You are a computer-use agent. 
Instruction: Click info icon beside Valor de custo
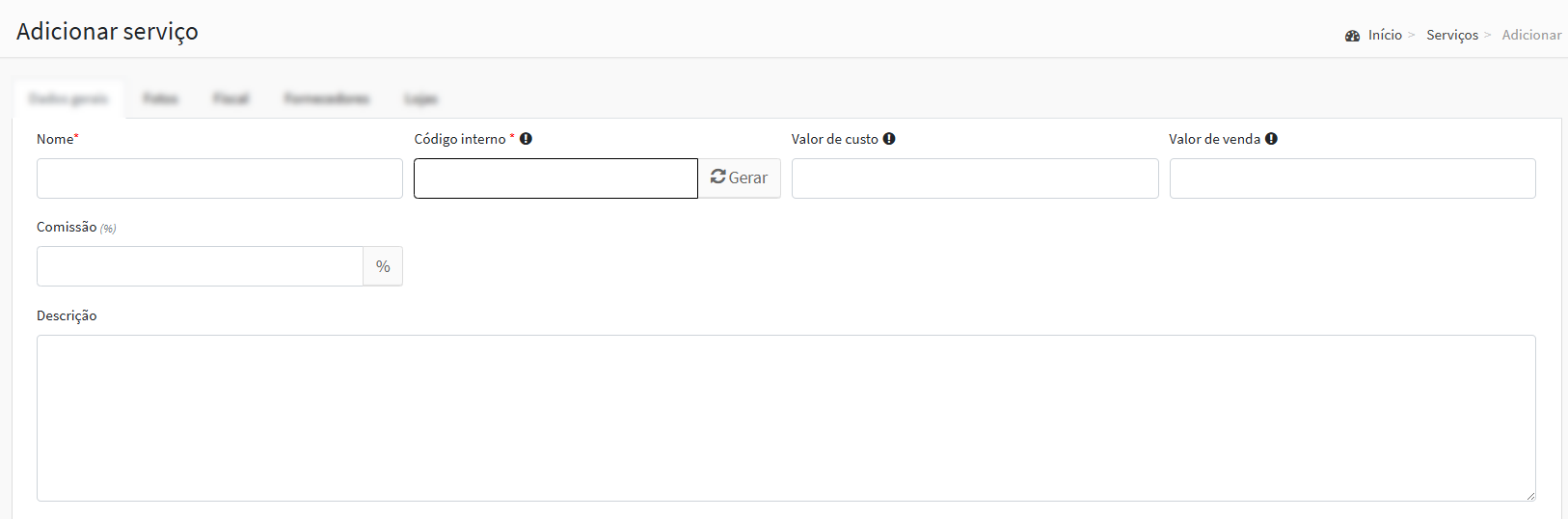tap(889, 139)
